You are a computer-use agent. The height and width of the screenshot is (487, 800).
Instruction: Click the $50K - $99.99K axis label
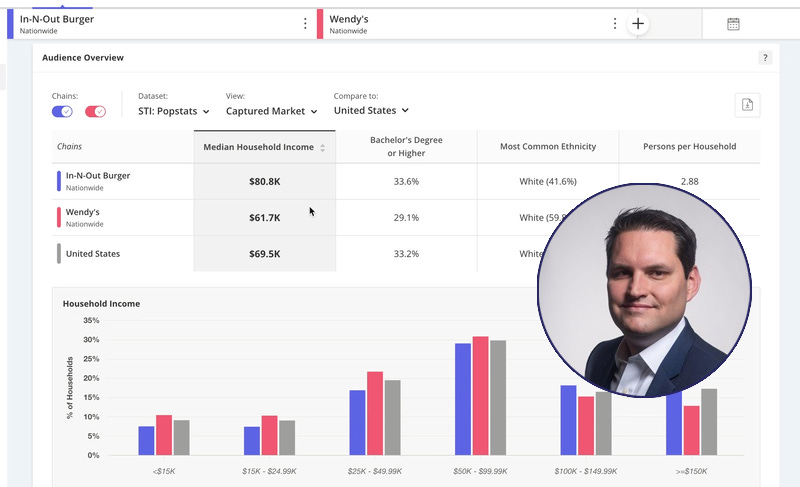(480, 471)
